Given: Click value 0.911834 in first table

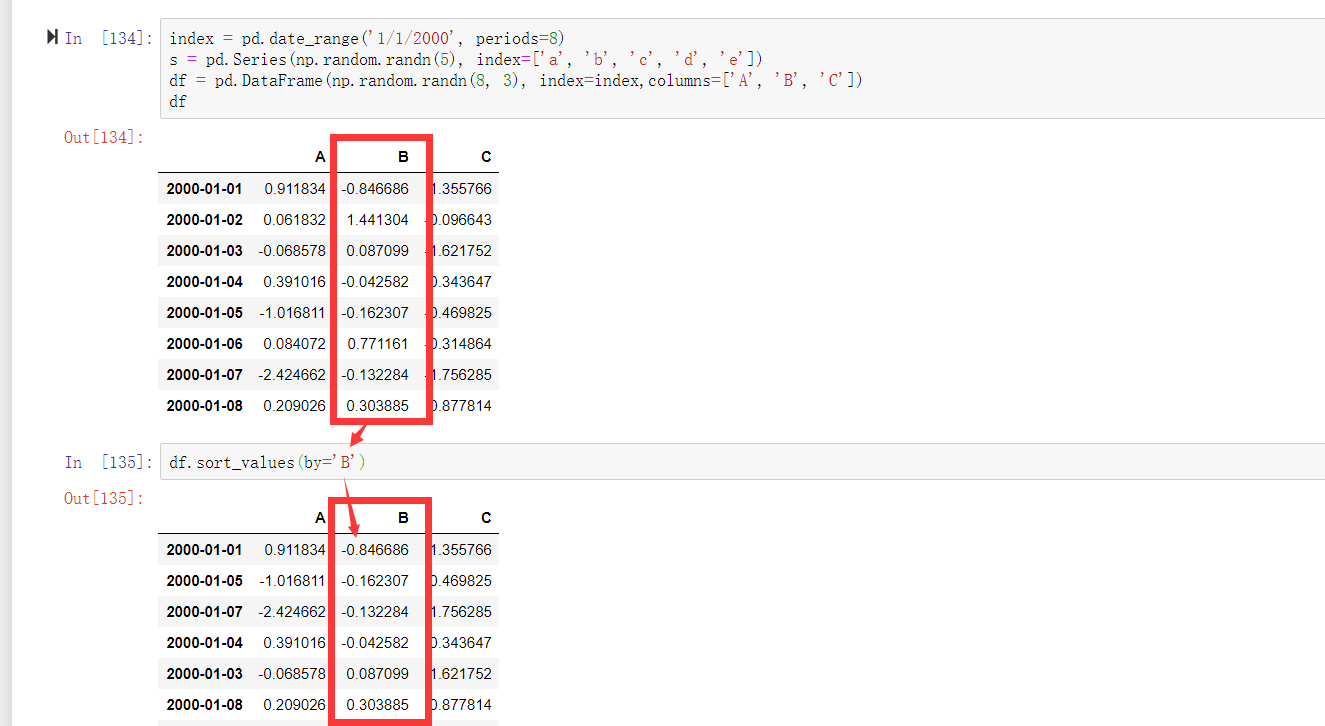Looking at the screenshot, I should tap(295, 188).
